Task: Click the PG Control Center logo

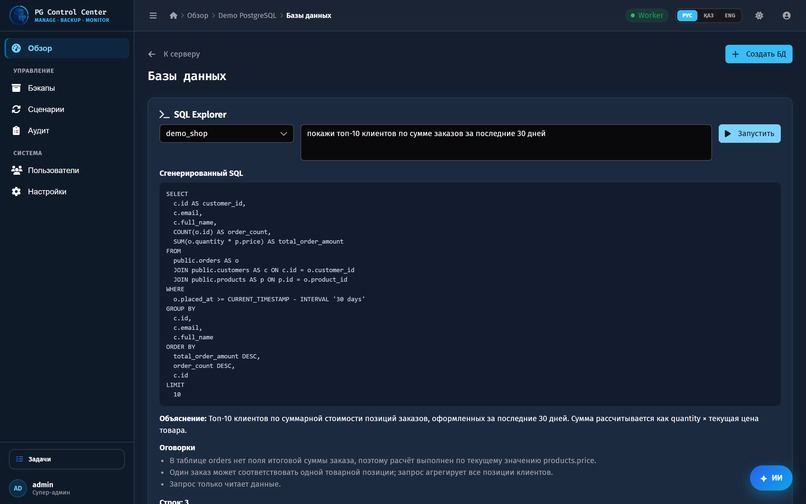Action: coord(19,15)
